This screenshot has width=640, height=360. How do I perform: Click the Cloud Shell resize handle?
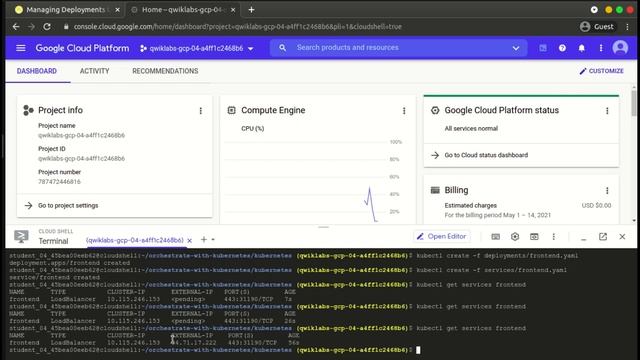tap(323, 227)
